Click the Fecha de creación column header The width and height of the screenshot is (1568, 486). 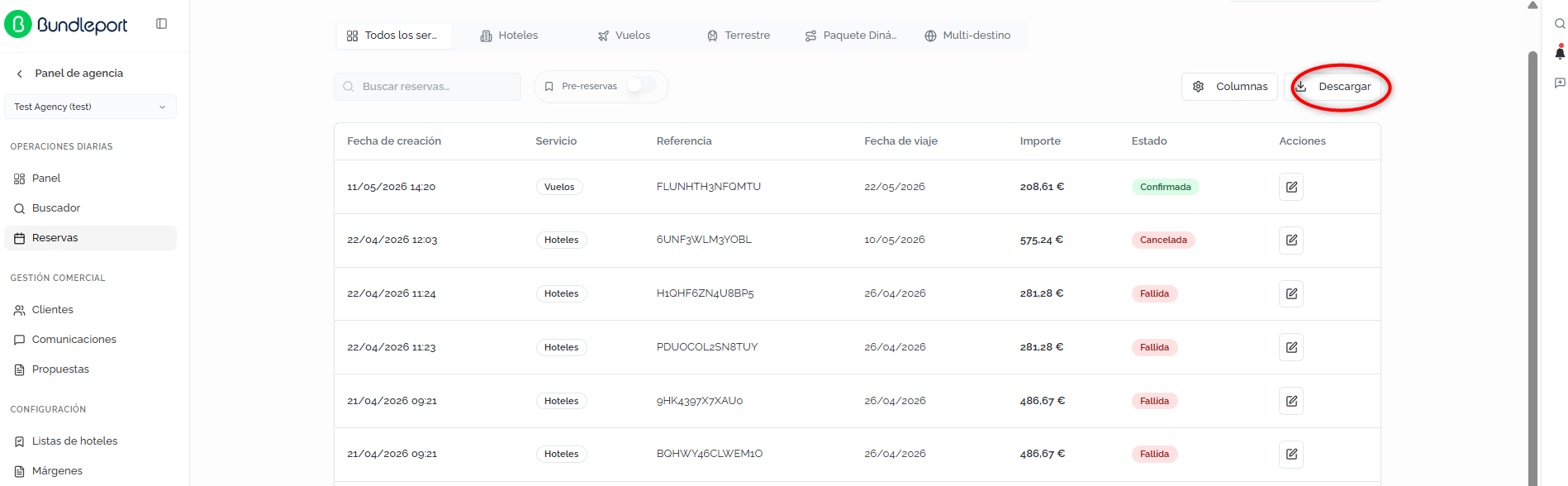[x=394, y=141]
